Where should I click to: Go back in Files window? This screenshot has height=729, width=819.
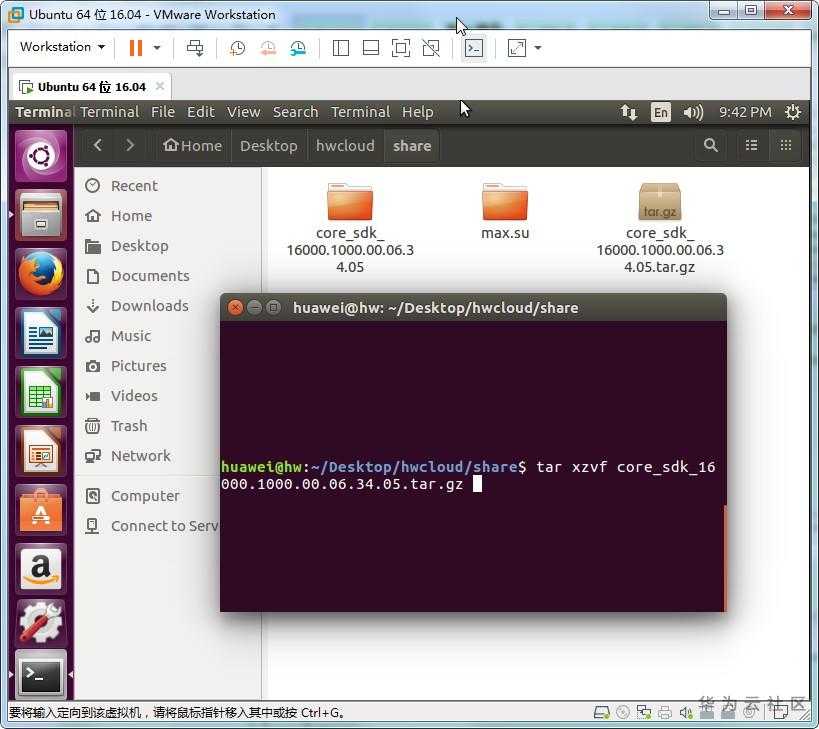pos(98,145)
